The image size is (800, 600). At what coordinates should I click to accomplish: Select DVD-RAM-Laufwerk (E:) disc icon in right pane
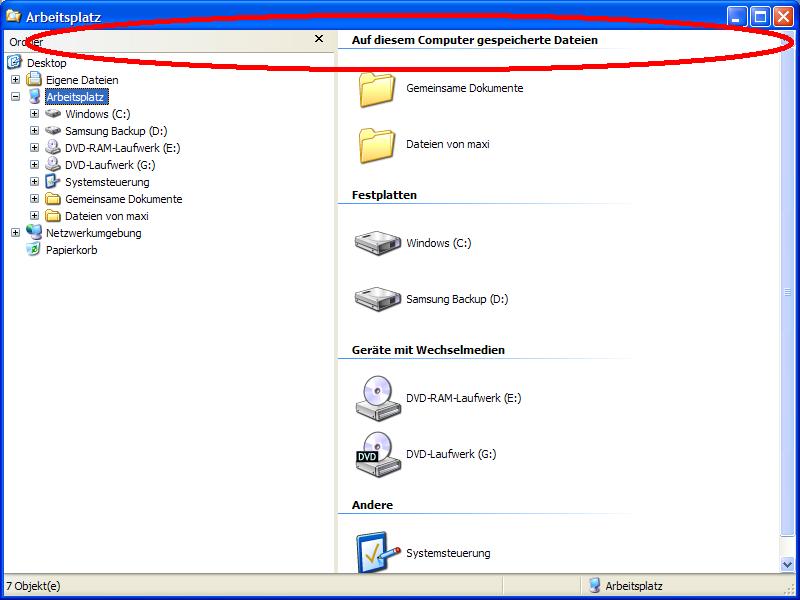point(378,398)
